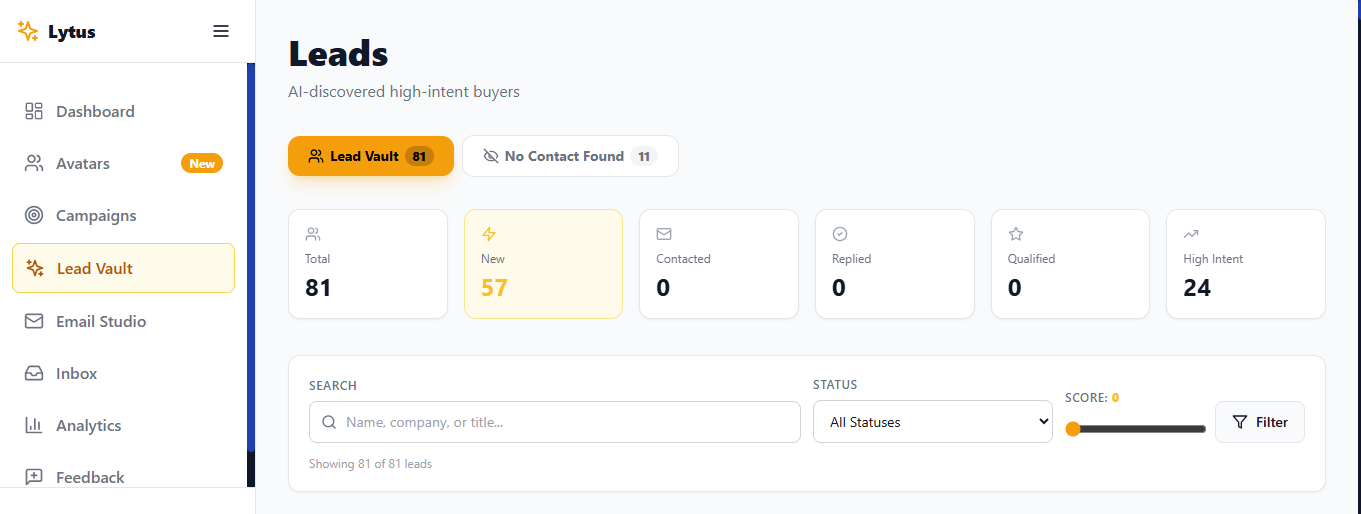
Task: Select the High Intent stat card
Action: (x=1245, y=264)
